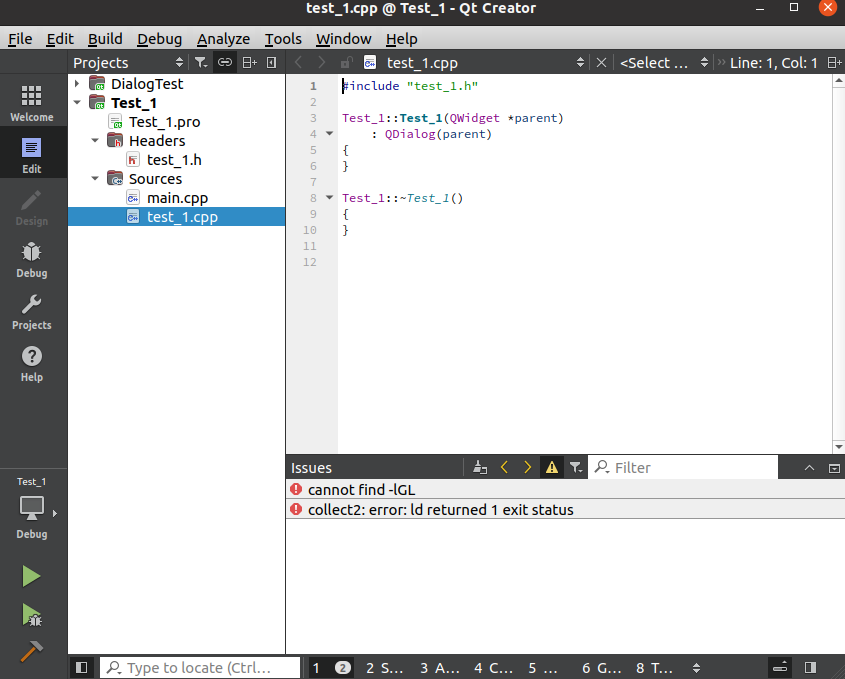Open the Build menu
The height and width of the screenshot is (679, 845).
tap(105, 38)
